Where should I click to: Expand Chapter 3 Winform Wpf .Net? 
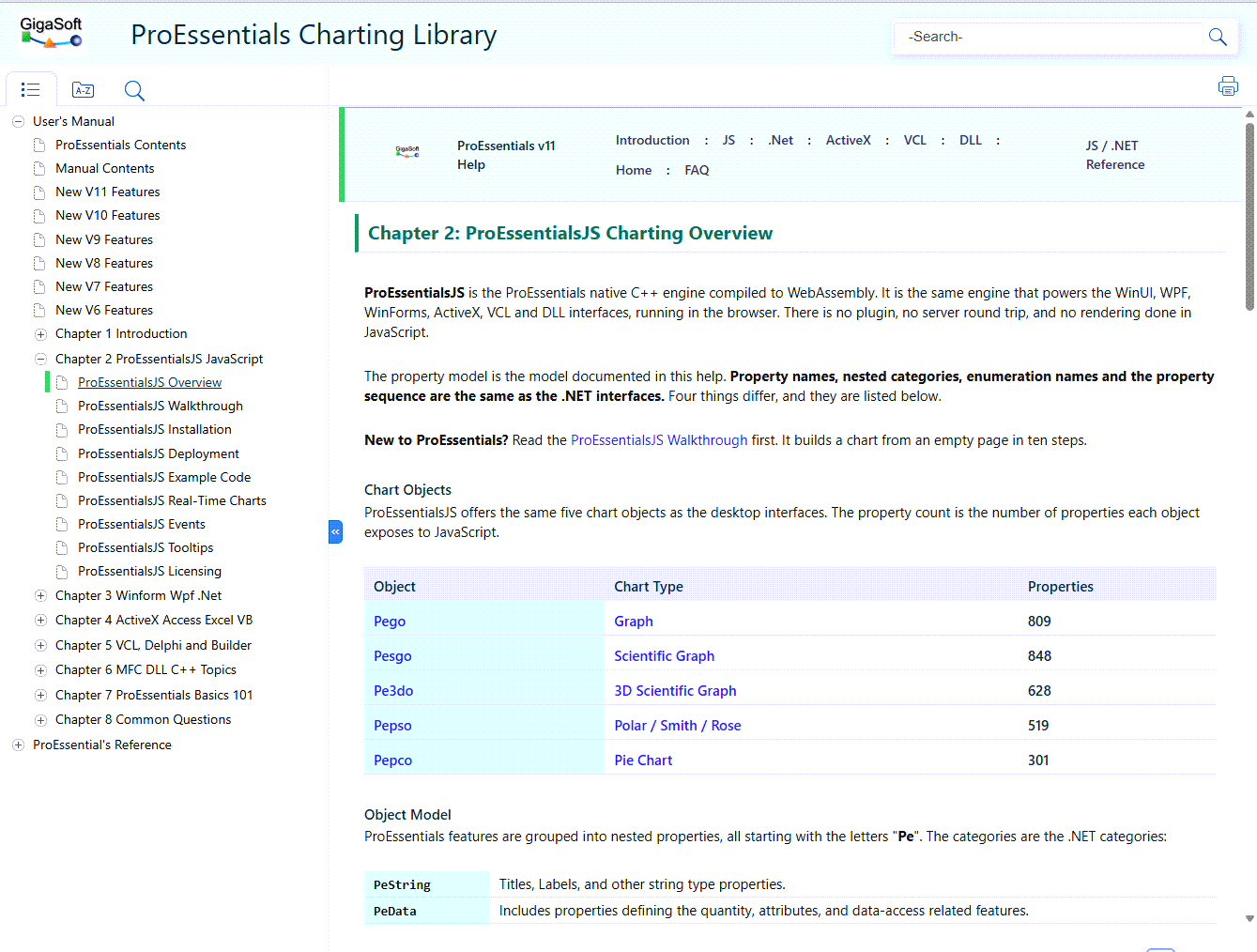pyautogui.click(x=40, y=595)
